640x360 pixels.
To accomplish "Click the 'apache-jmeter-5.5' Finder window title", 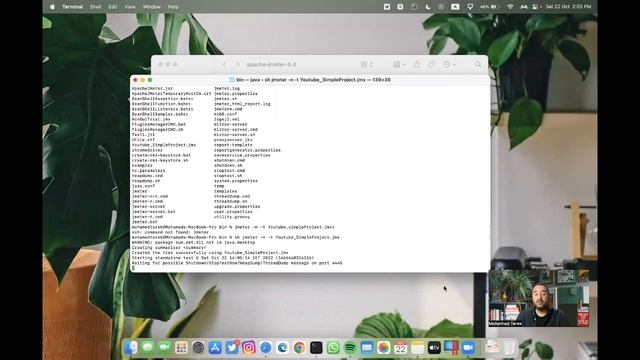I will [x=271, y=64].
